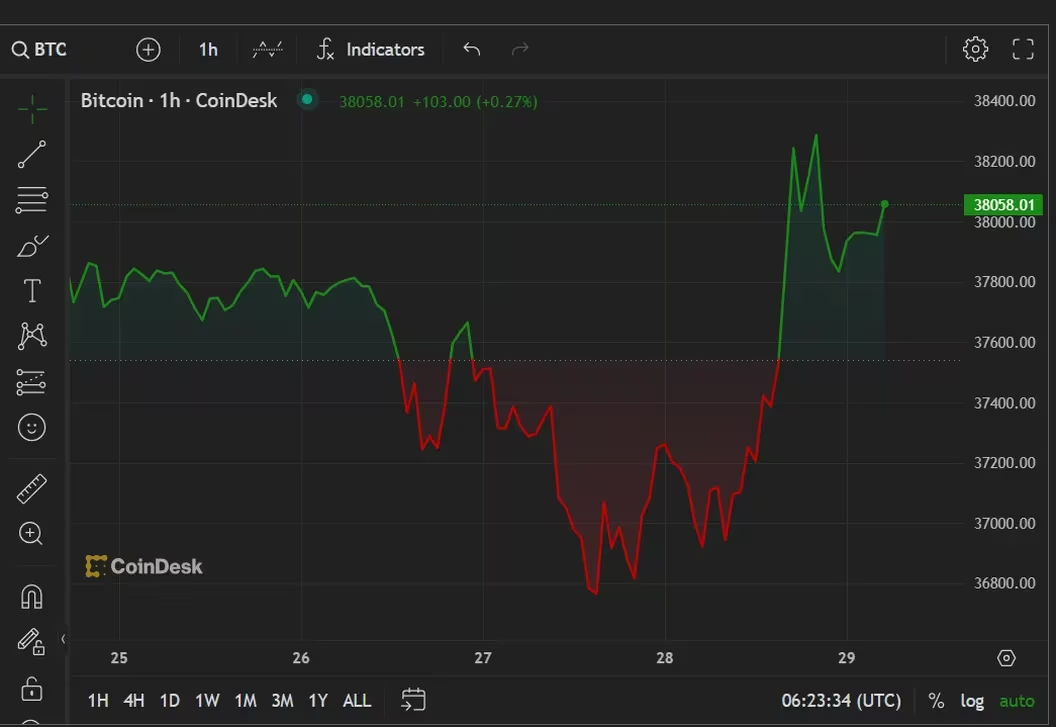Open the Indicators menu
This screenshot has width=1056, height=727.
[370, 49]
